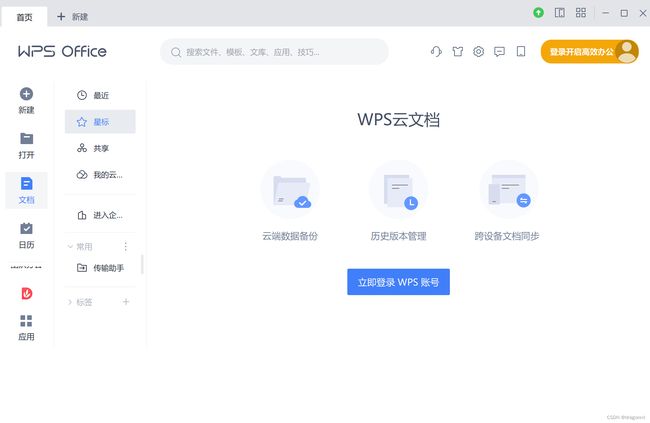This screenshot has width=650, height=423.
Task: Click the 云端数据备份 label
Action: (290, 236)
